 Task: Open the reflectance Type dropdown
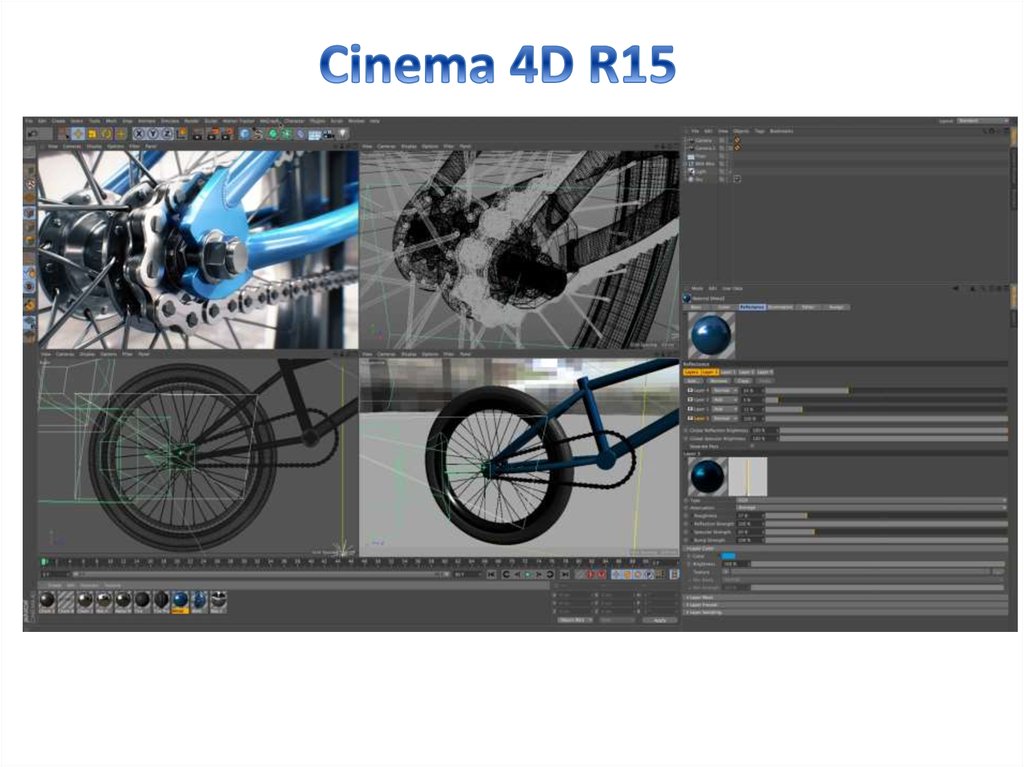[872, 500]
